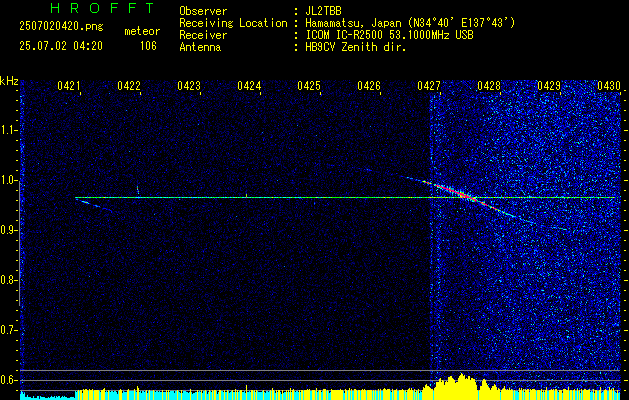
Task: Click the HROFFT title text
Action: click(x=103, y=8)
